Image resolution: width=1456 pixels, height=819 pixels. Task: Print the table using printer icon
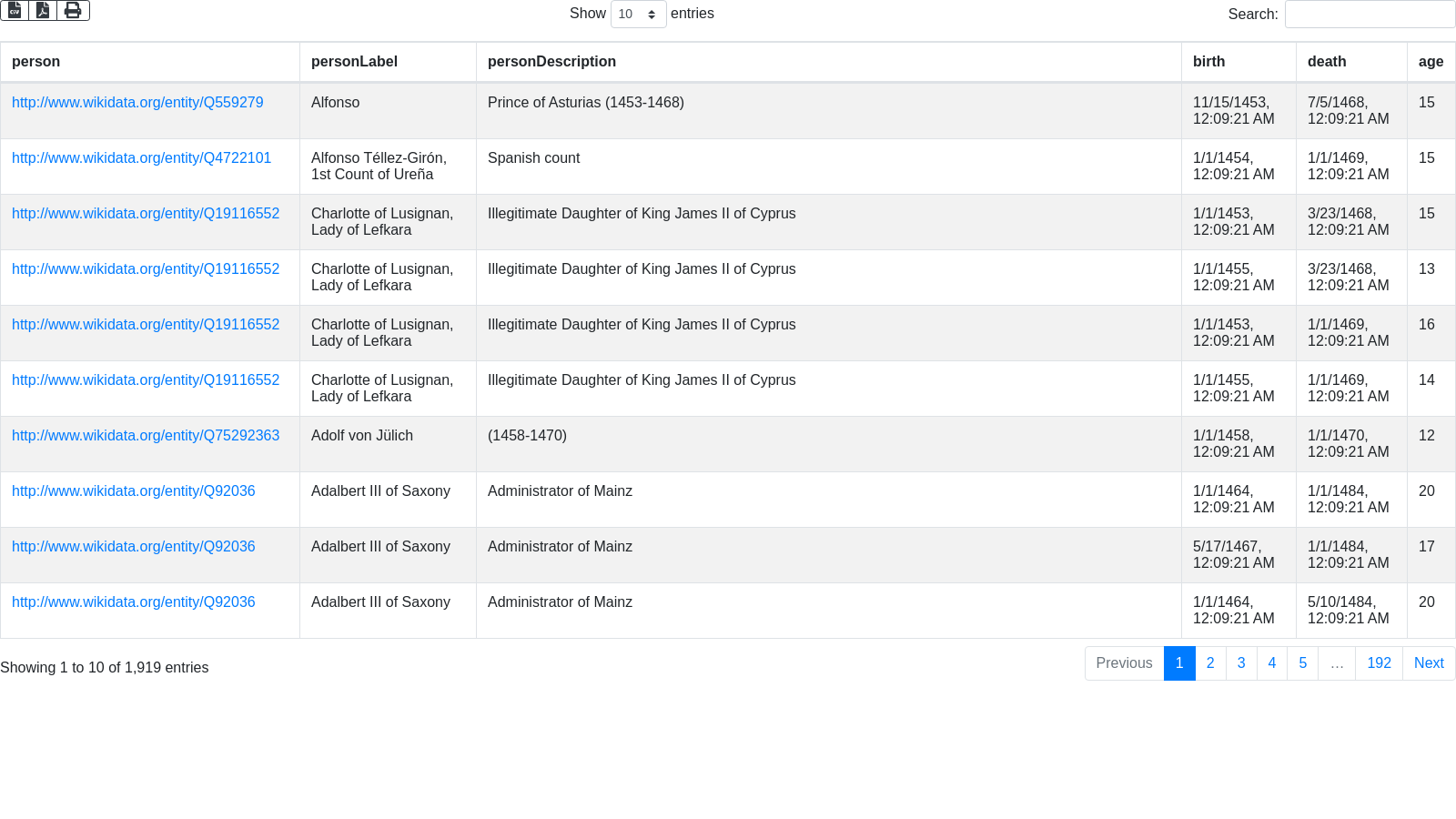click(x=73, y=11)
